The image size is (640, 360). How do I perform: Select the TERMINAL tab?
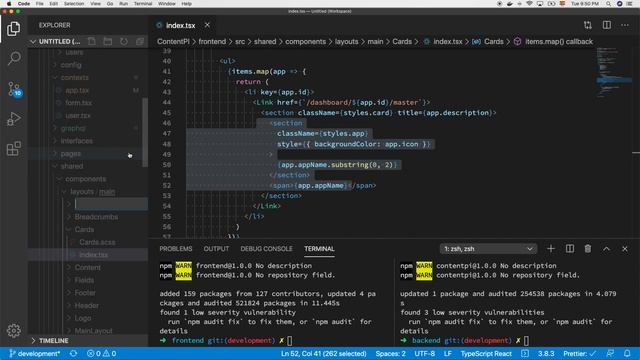(319, 249)
